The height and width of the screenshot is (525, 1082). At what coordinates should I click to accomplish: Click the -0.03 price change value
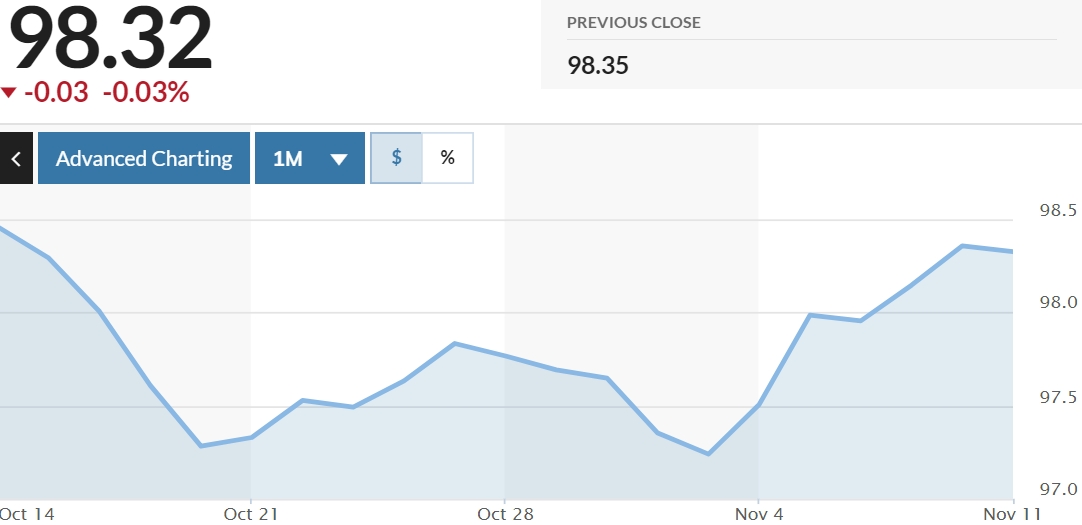click(56, 93)
